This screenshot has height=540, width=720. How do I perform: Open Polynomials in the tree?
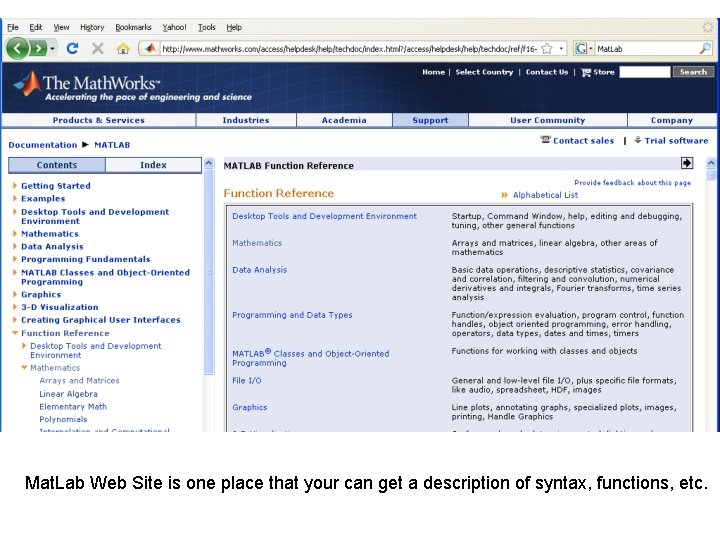[x=63, y=420]
